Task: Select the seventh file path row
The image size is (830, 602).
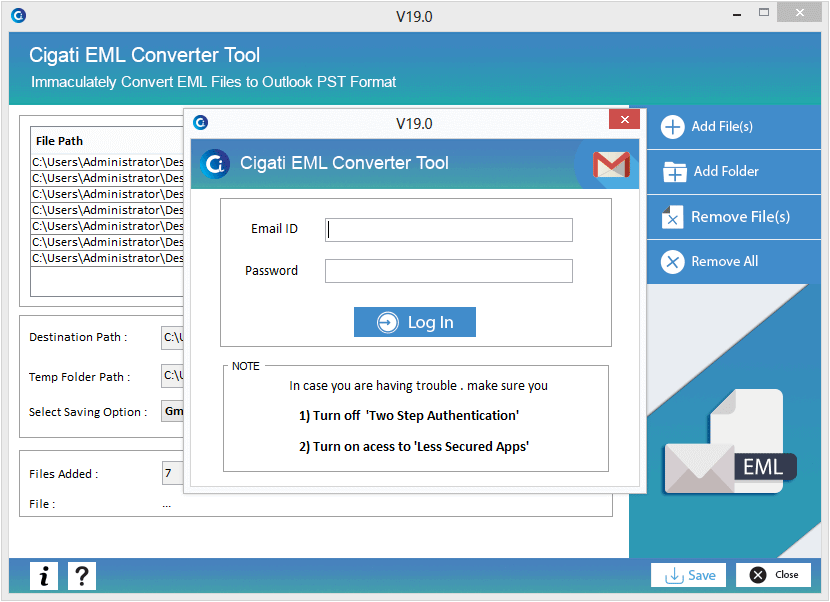Action: click(107, 258)
